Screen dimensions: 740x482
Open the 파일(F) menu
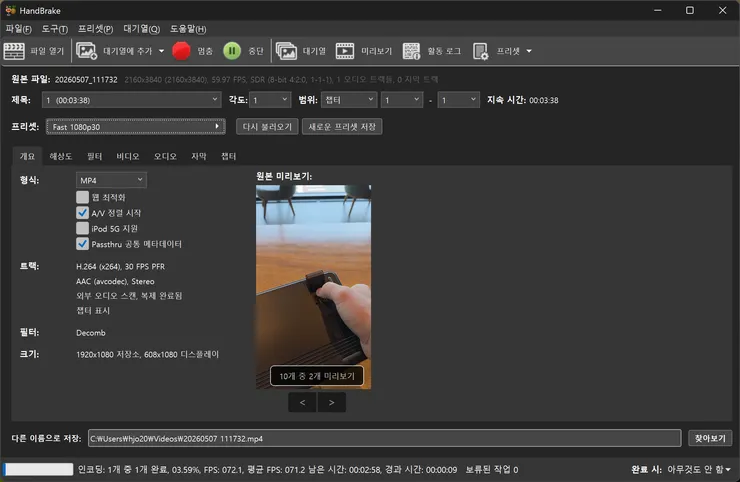[x=18, y=29]
